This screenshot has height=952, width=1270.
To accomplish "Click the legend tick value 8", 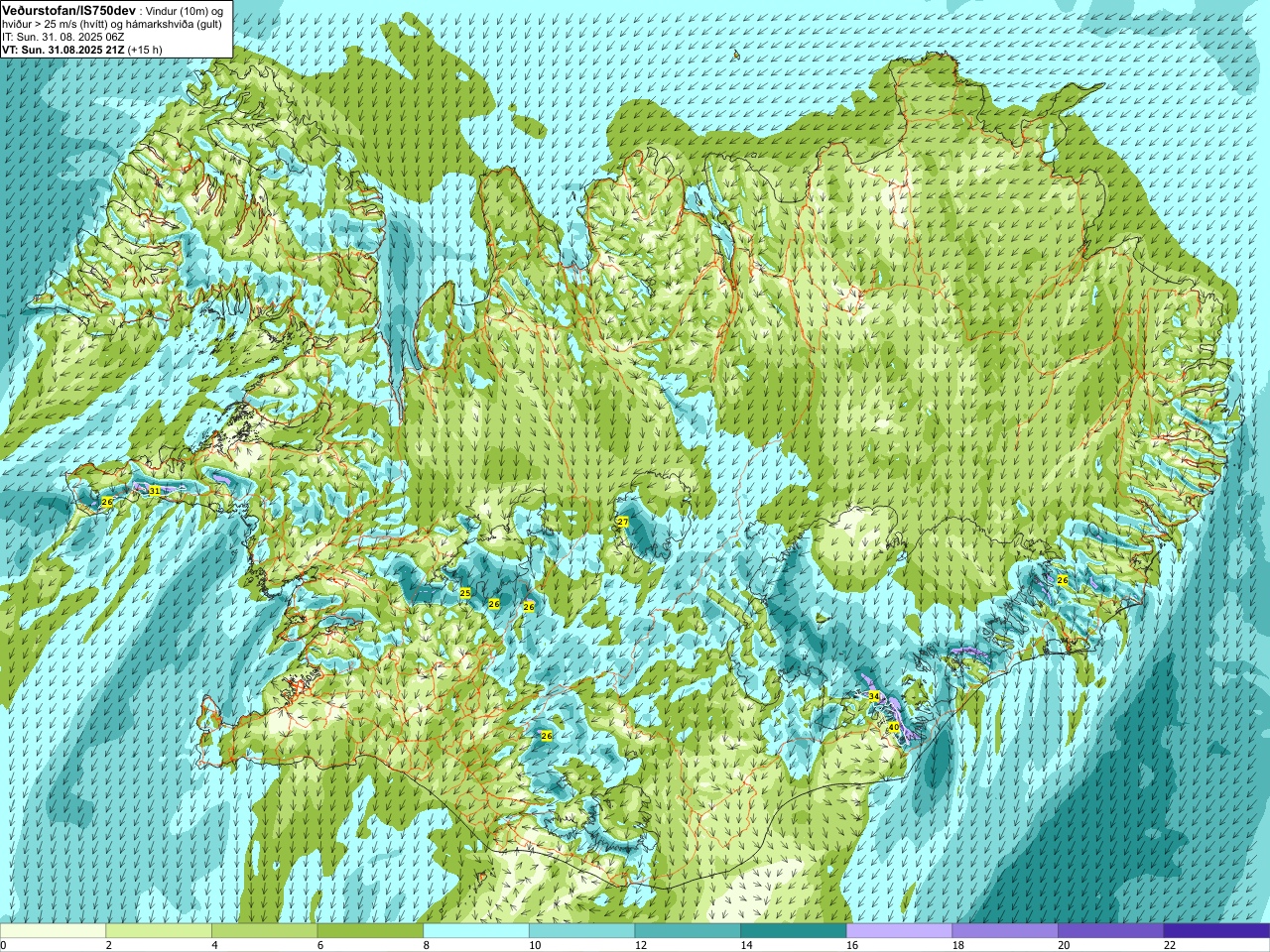I will pos(427,945).
